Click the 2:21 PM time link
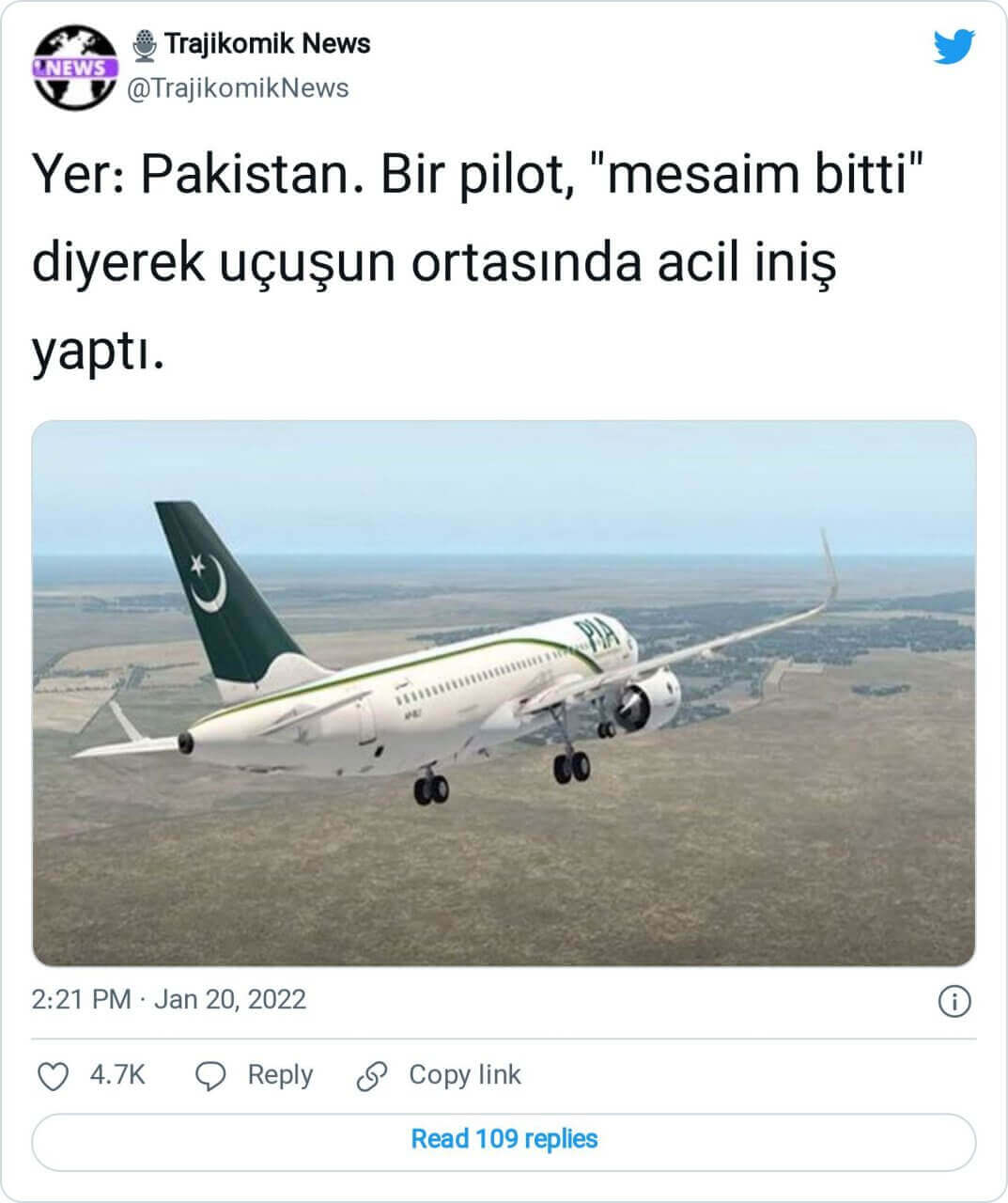Viewport: 1008px width, 1203px height. pos(81,999)
